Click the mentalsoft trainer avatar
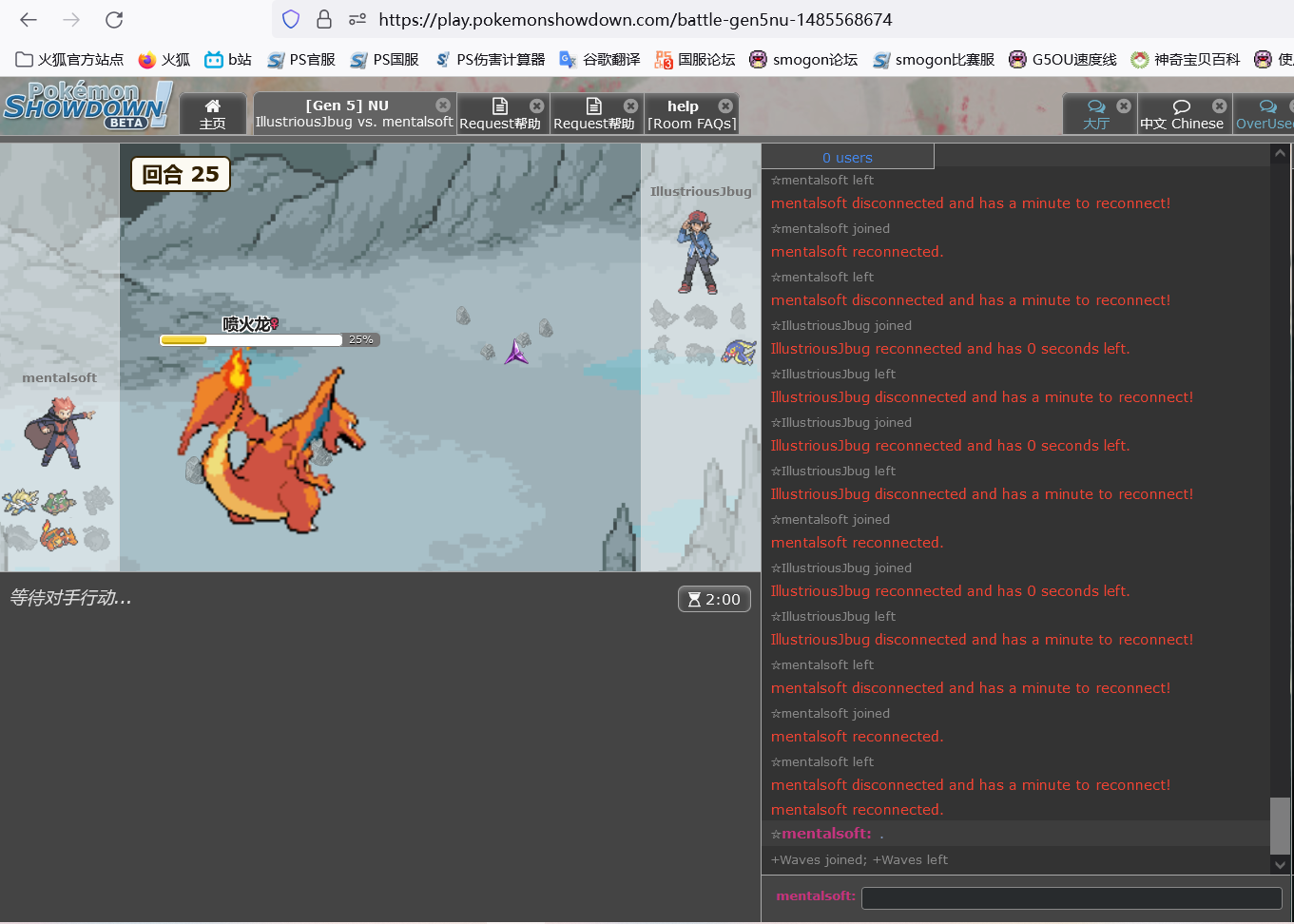The height and width of the screenshot is (924, 1294). 59,433
